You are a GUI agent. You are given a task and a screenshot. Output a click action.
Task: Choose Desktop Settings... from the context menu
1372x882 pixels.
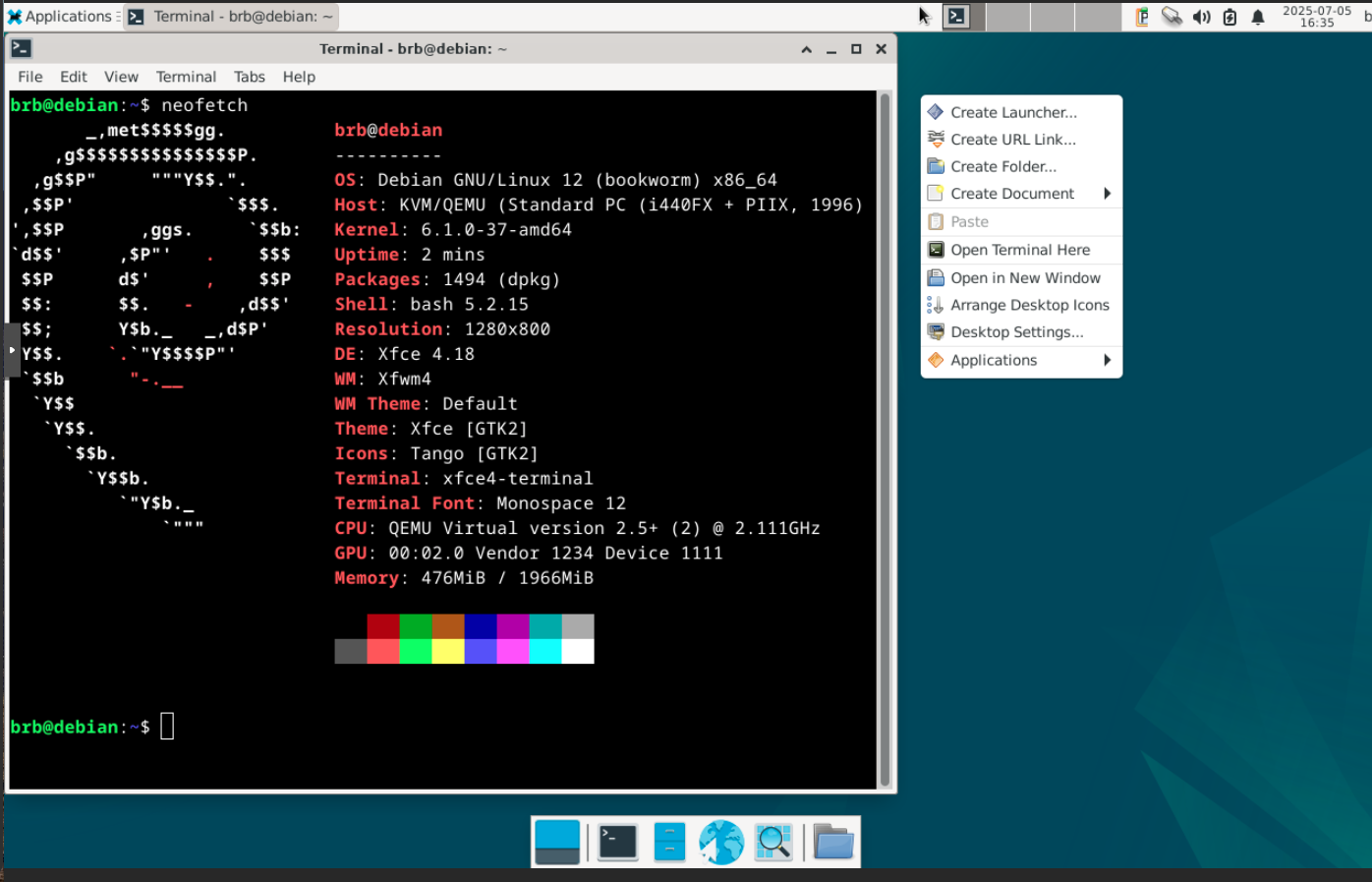click(1016, 332)
